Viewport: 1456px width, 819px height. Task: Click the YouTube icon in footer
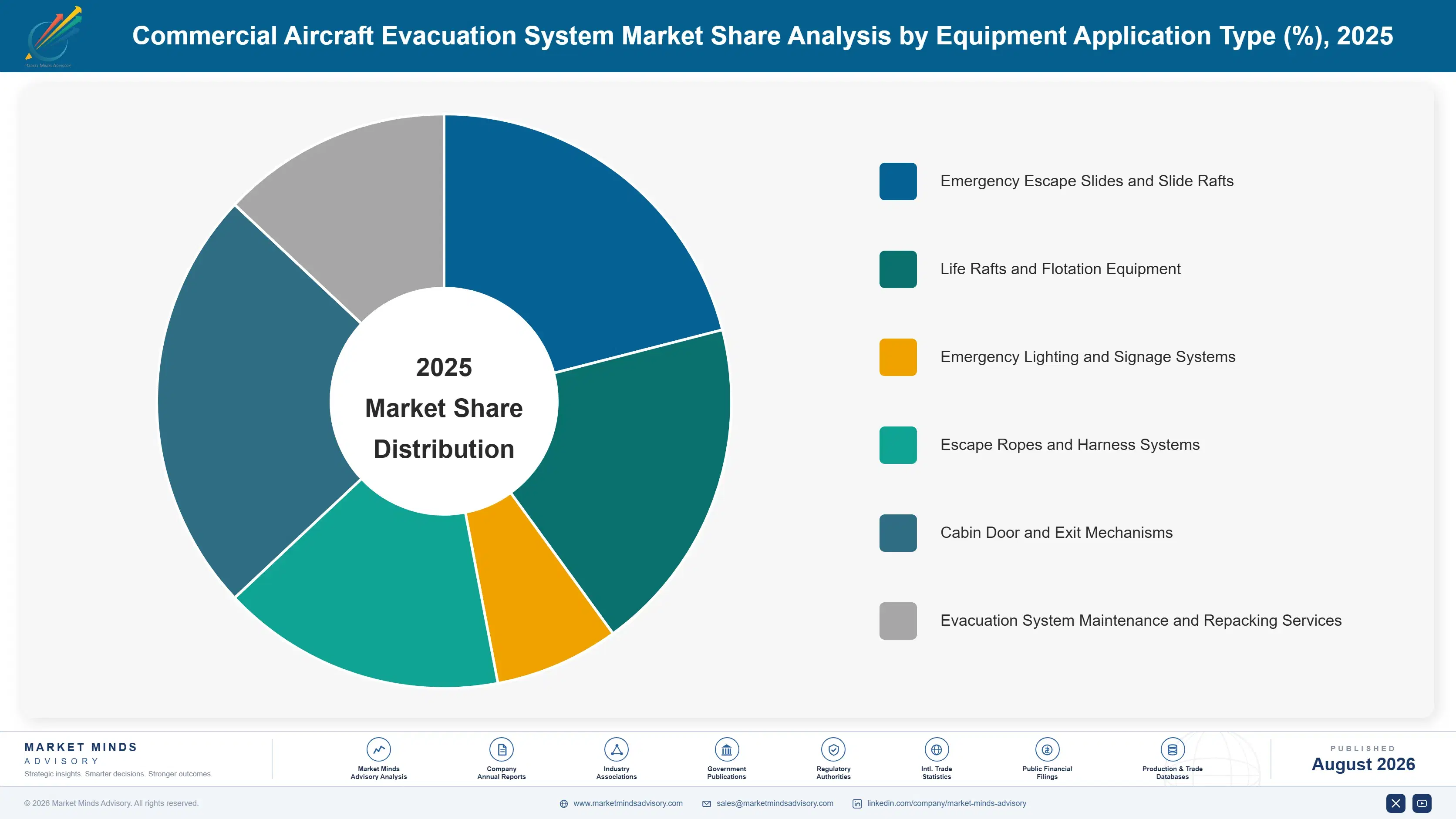[1422, 803]
